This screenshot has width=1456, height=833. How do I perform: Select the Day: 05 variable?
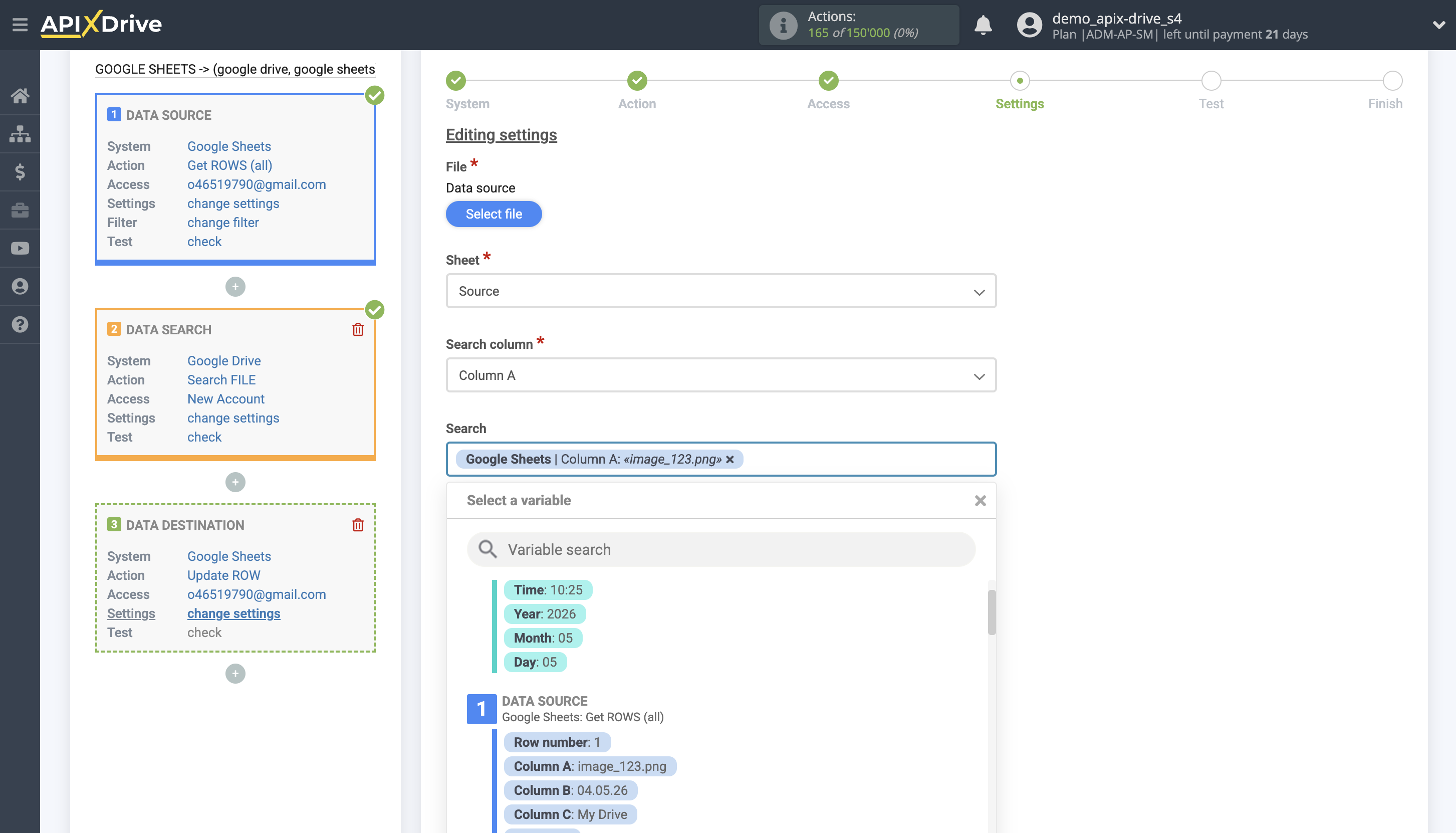pyautogui.click(x=535, y=662)
